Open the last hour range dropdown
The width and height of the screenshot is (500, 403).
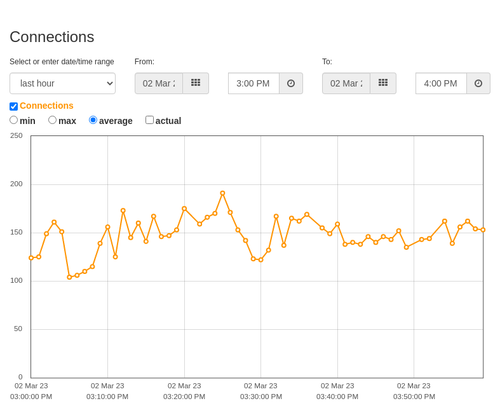coord(63,83)
